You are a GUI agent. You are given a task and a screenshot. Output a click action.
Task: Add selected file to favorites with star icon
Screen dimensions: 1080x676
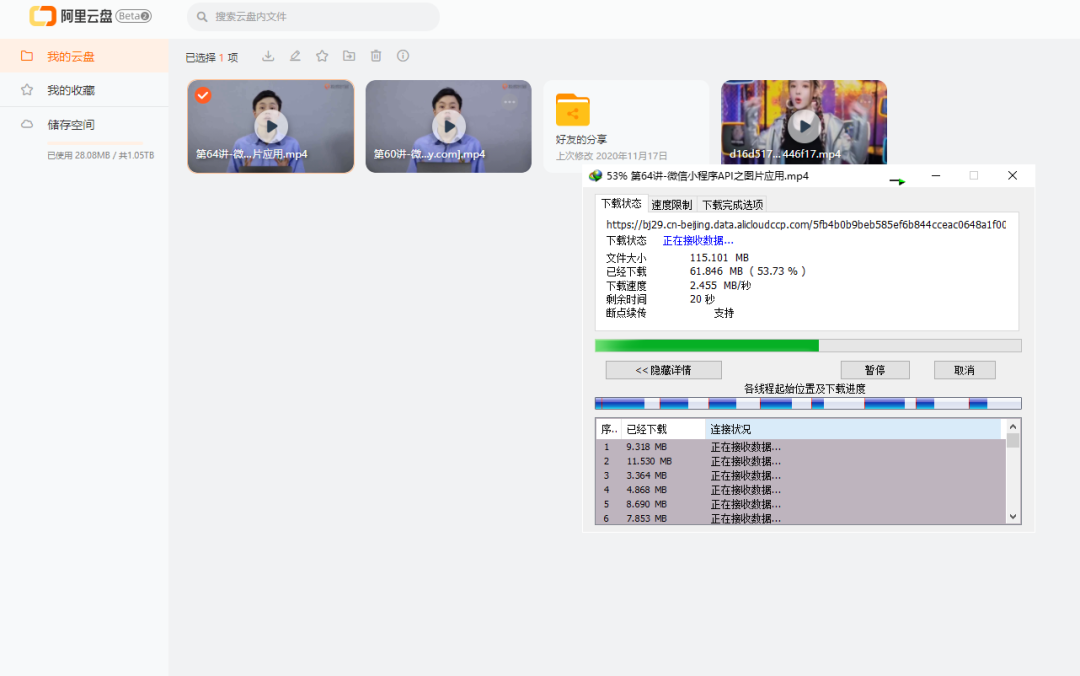[322, 57]
